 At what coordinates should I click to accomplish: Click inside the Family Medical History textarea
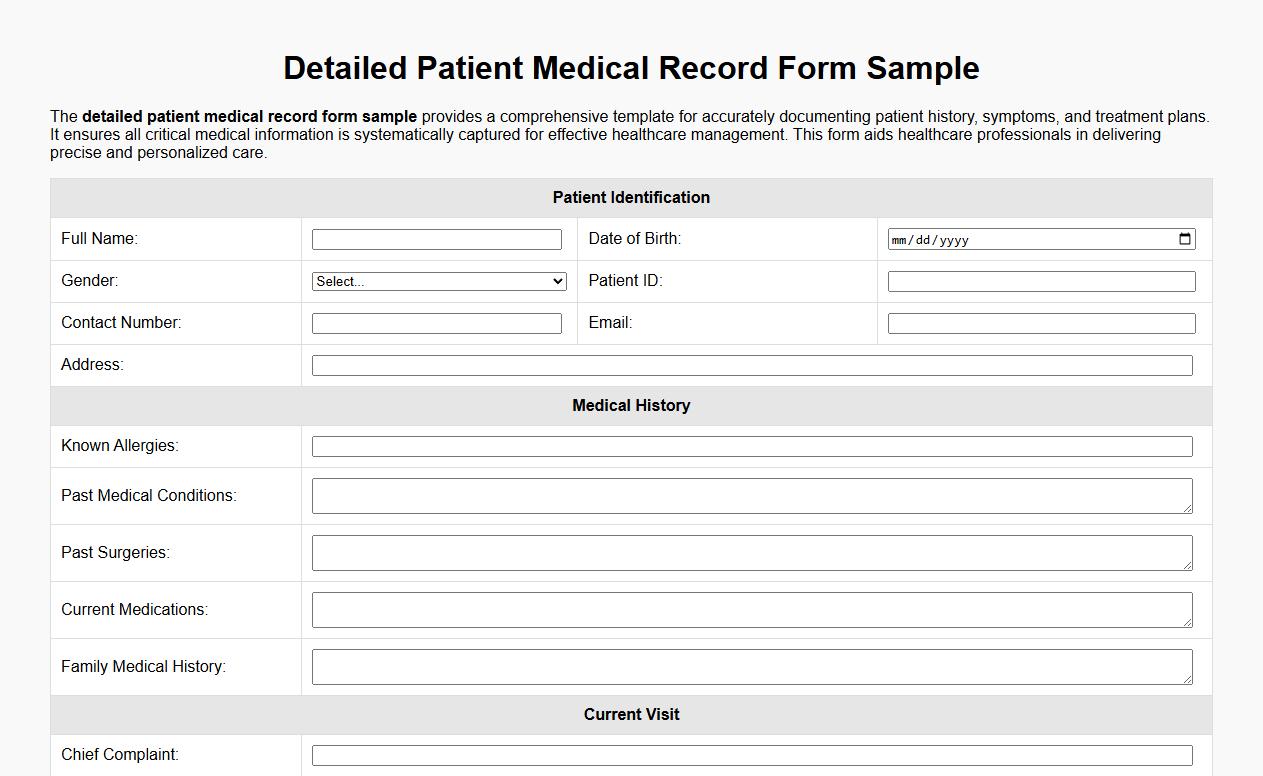point(752,666)
